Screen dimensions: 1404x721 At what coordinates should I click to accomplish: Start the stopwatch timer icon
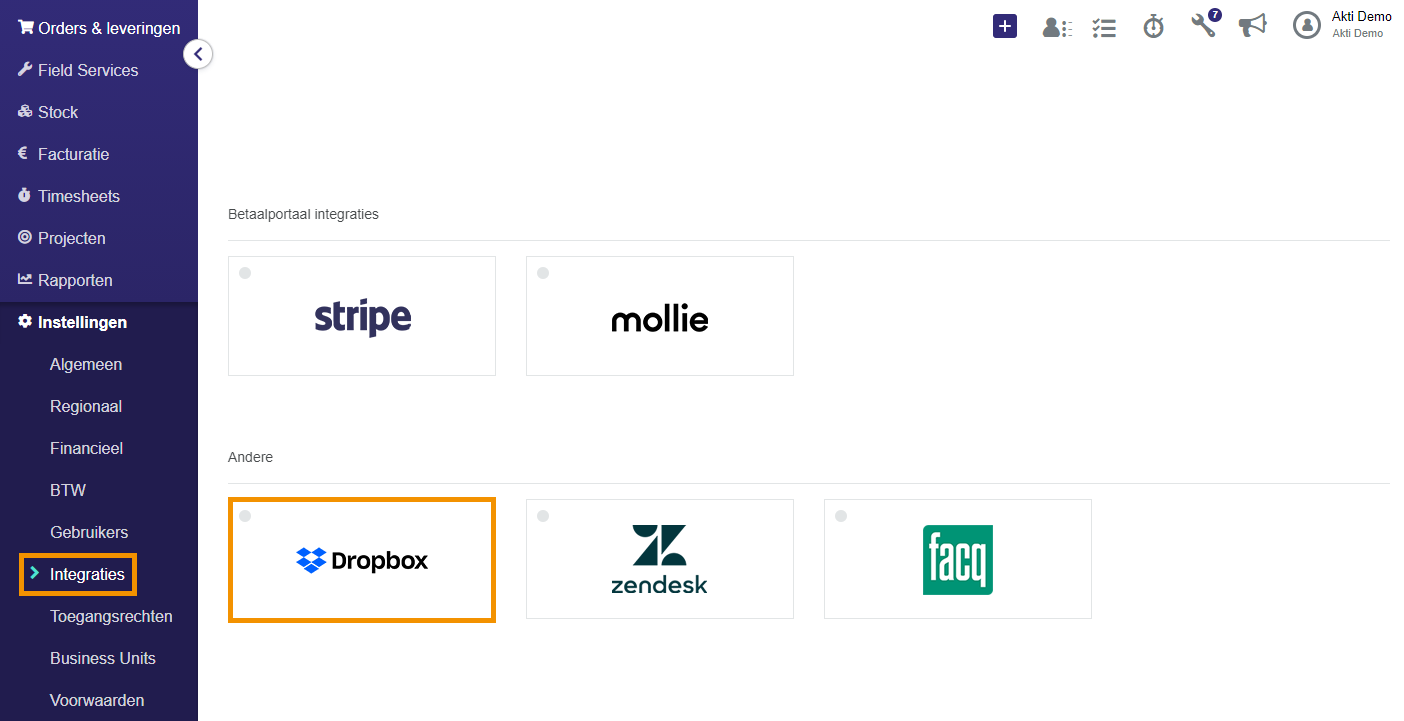(1154, 26)
